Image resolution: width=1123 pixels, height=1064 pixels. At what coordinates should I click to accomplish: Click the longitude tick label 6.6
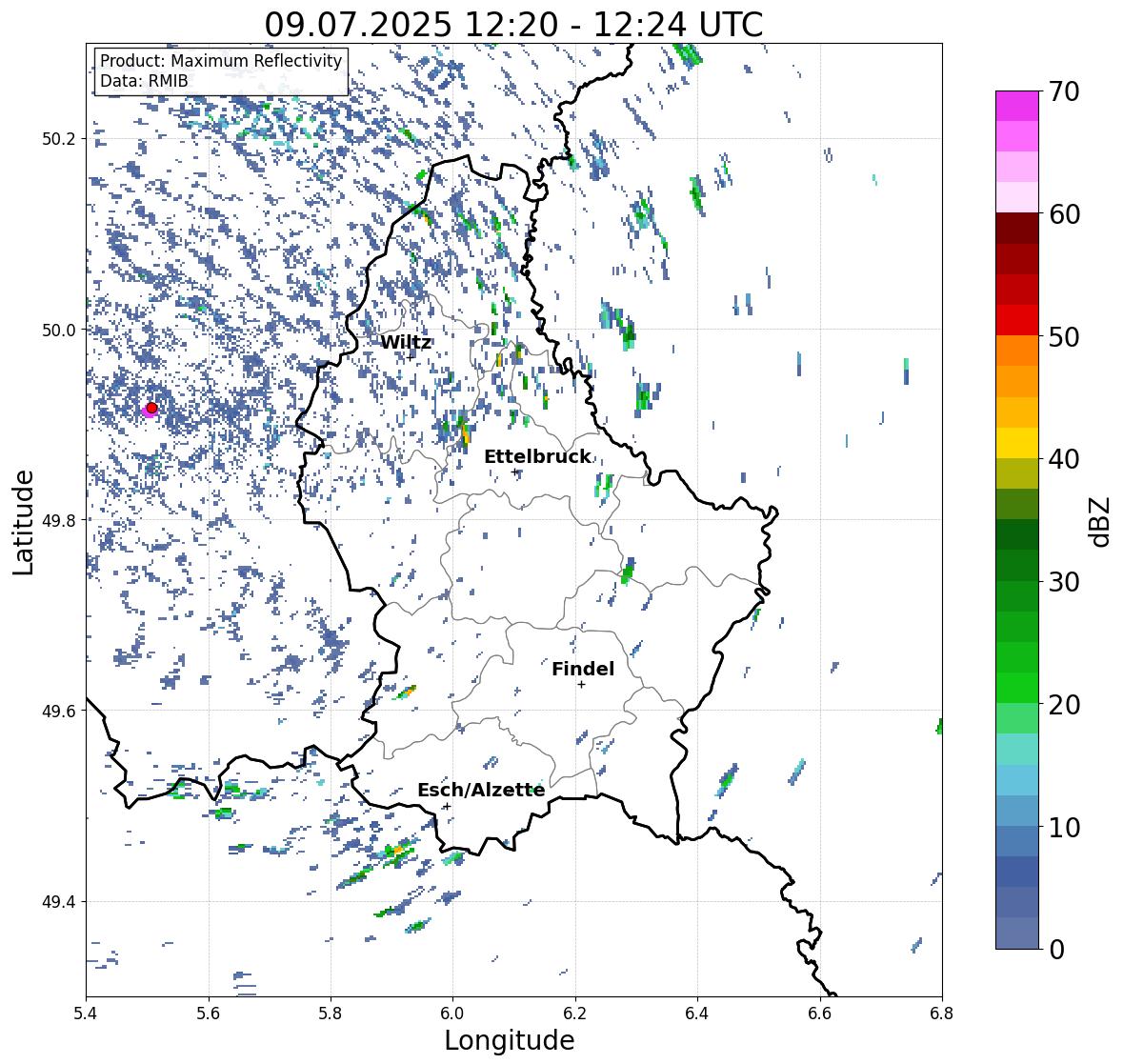click(820, 1014)
